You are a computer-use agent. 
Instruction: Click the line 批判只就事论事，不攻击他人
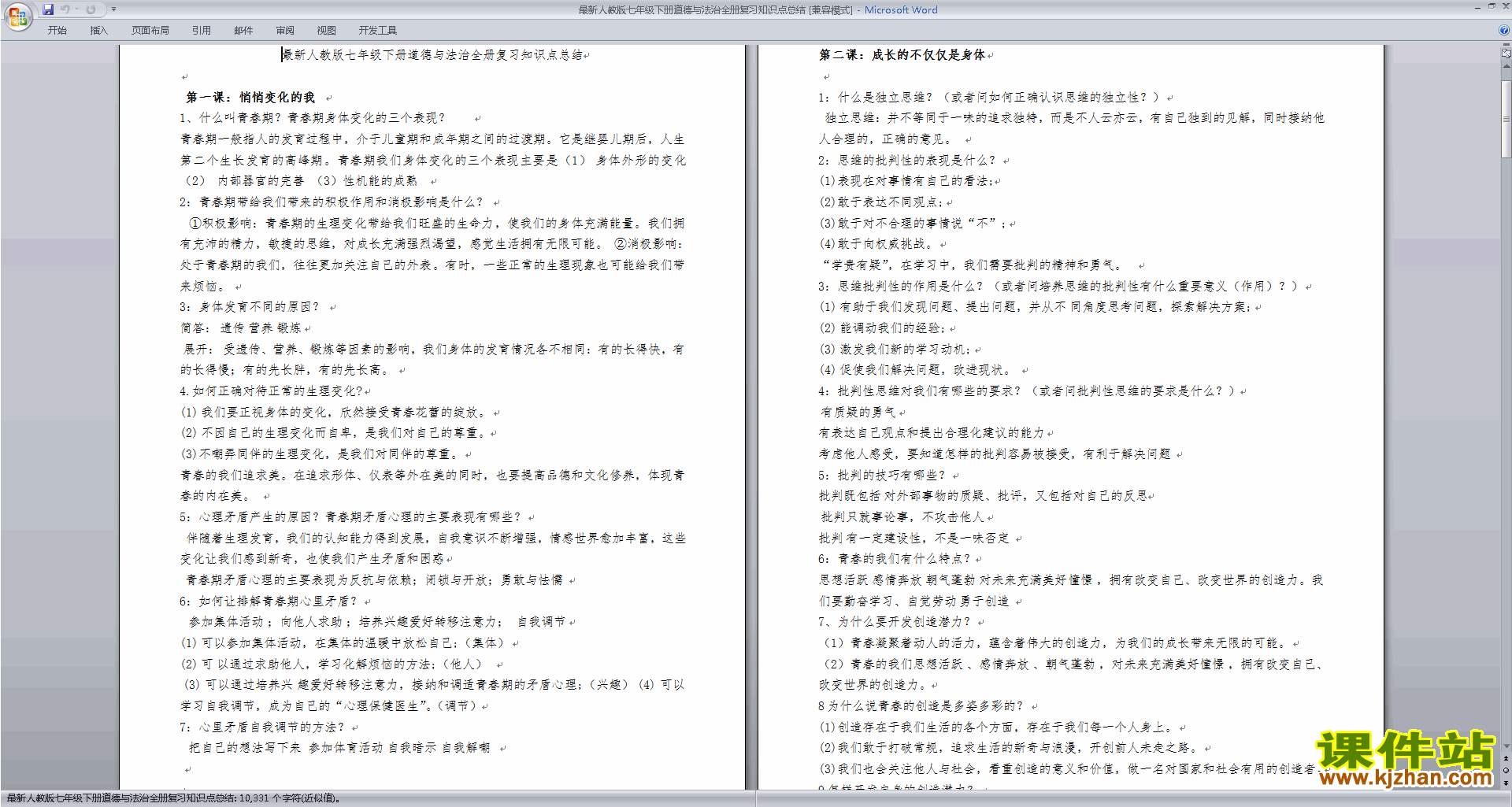(902, 517)
